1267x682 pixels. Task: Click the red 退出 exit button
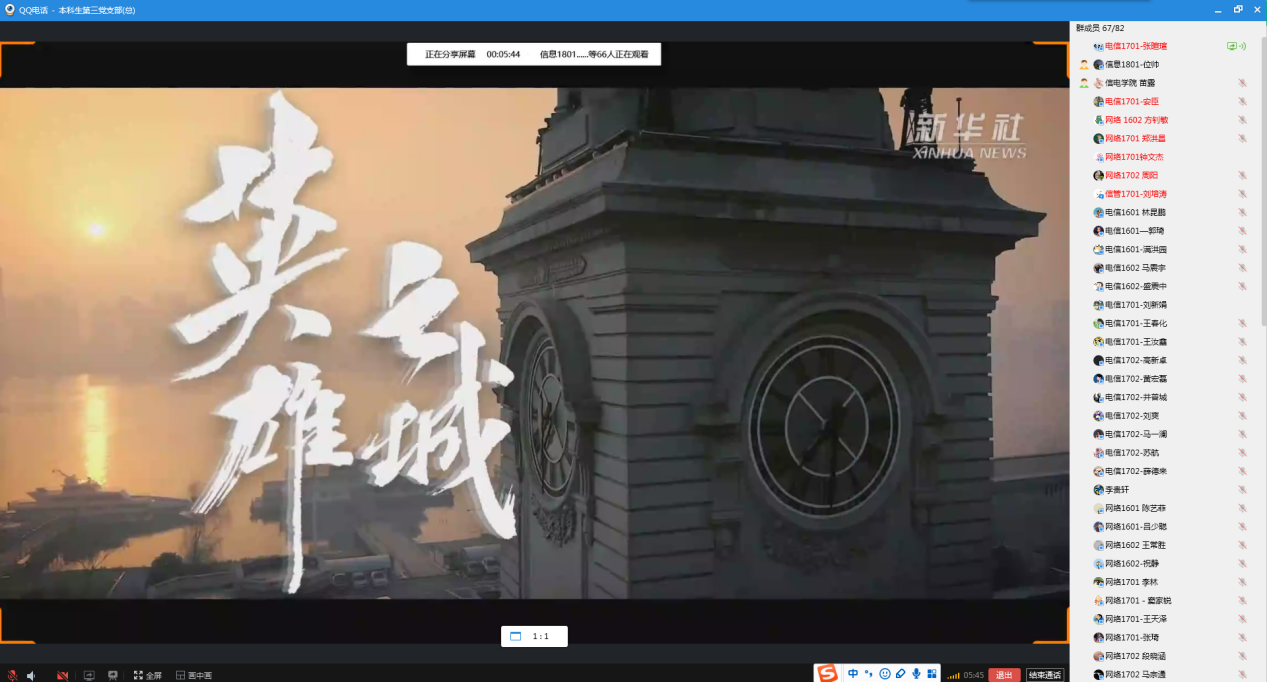coord(1004,675)
